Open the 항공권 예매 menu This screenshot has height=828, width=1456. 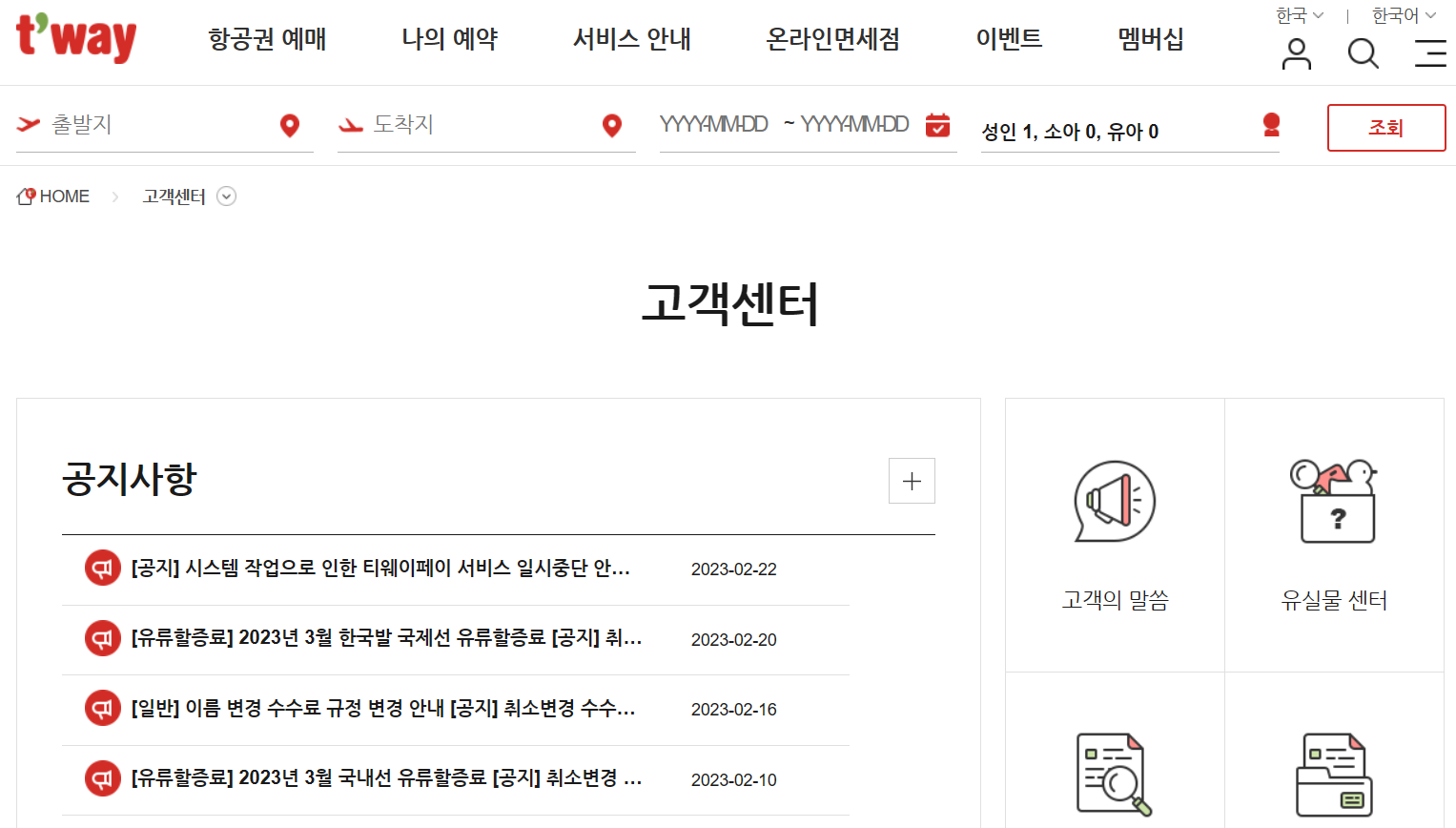267,40
